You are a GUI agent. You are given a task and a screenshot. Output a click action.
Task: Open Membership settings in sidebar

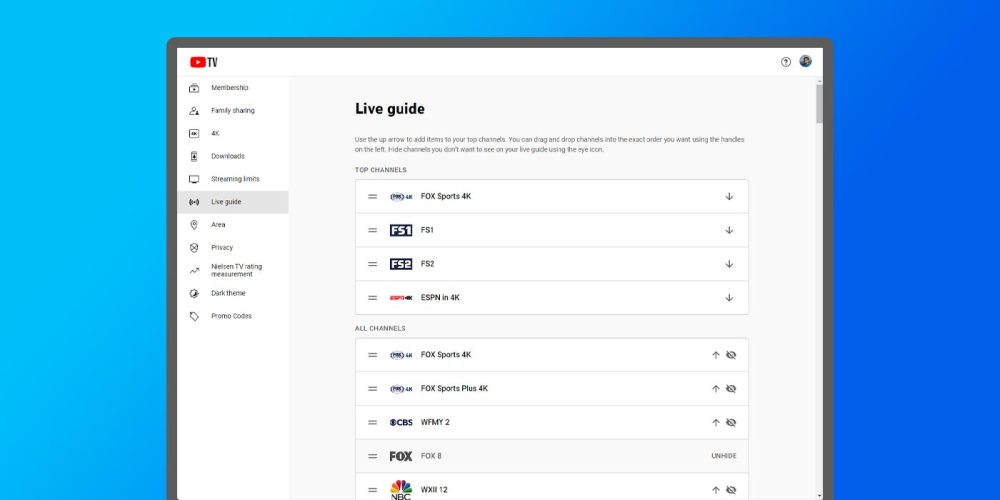229,88
